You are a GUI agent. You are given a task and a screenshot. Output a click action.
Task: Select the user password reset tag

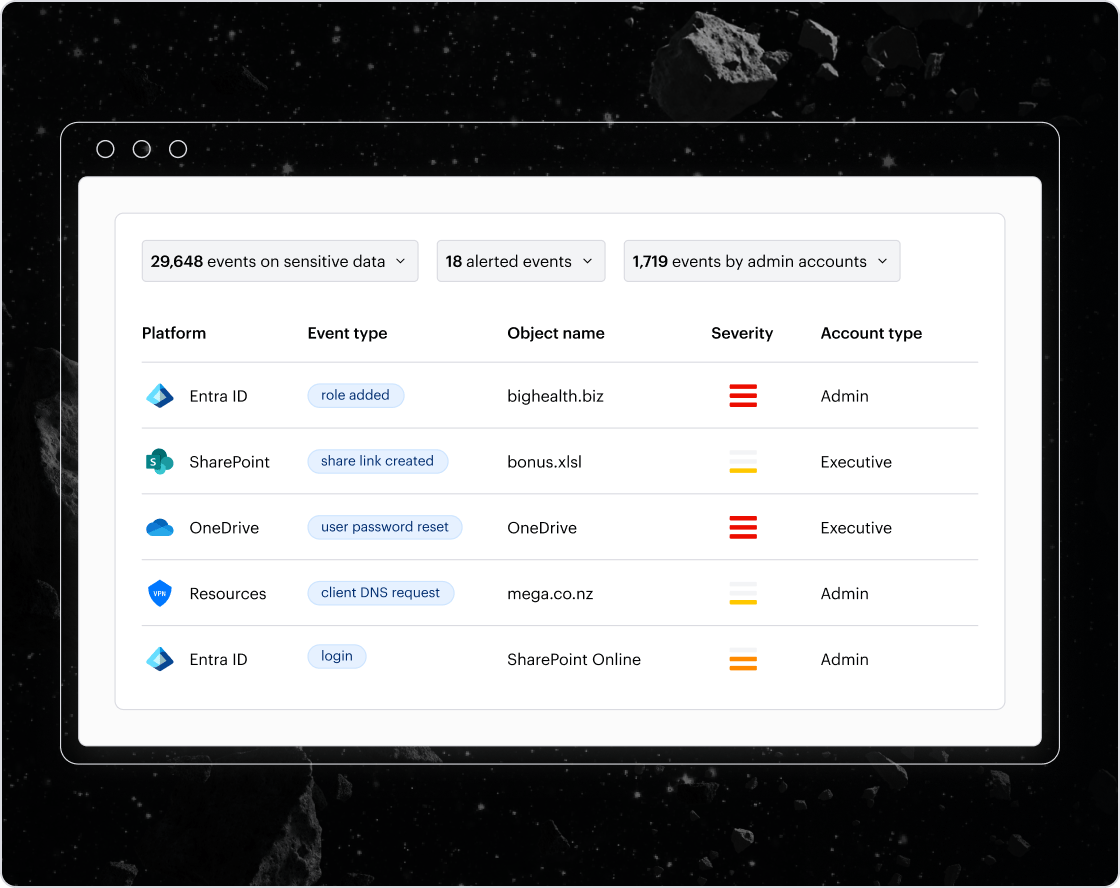click(x=384, y=527)
